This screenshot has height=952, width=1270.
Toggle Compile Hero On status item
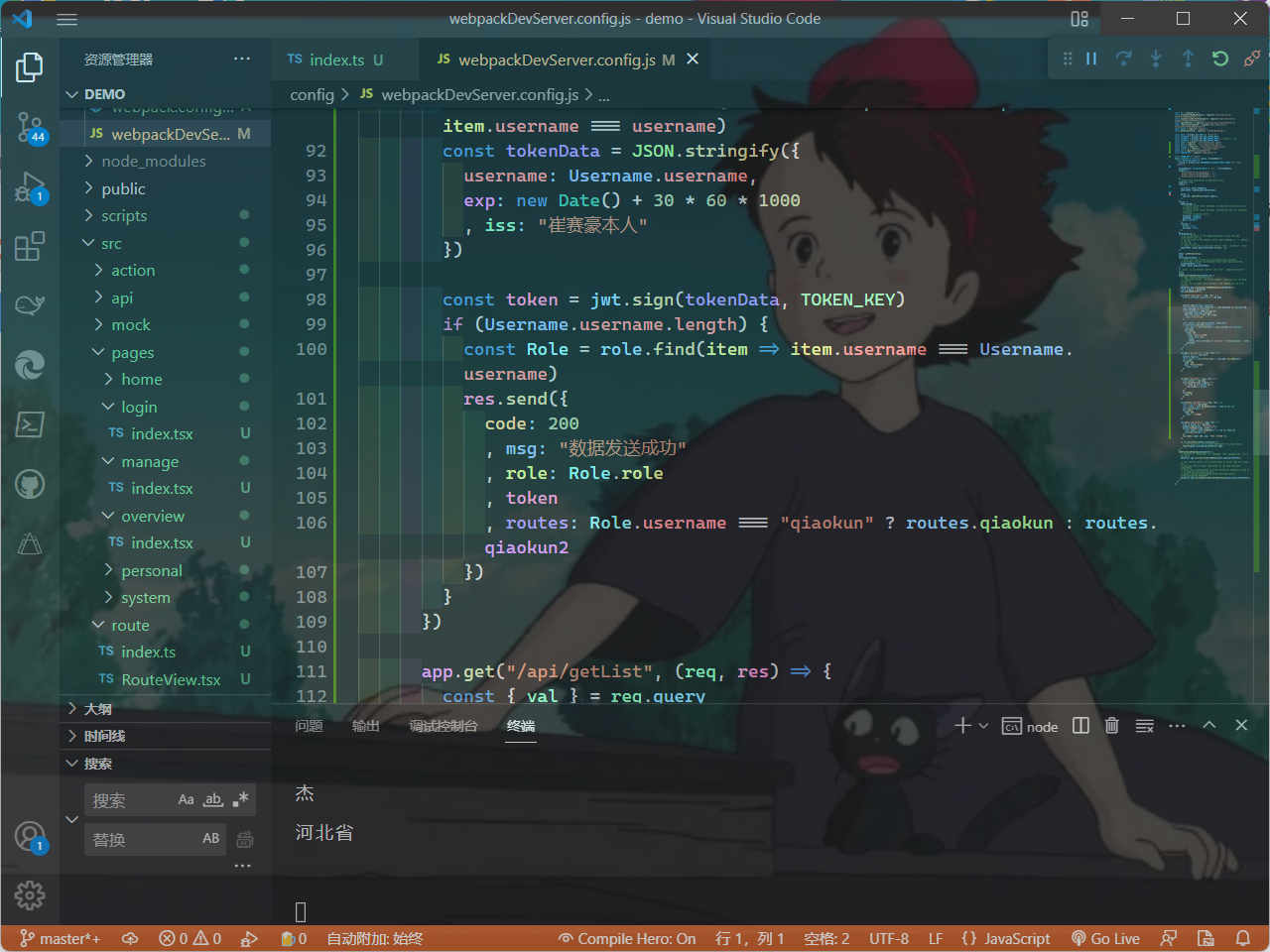[x=627, y=938]
